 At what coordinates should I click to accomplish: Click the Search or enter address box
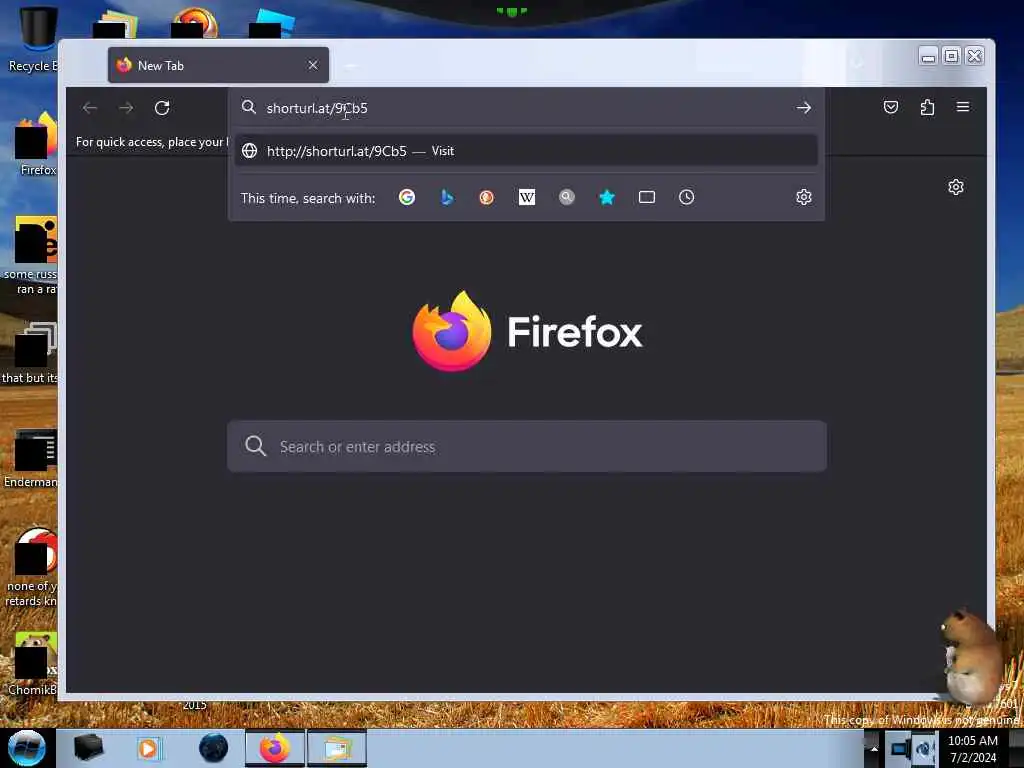point(527,447)
